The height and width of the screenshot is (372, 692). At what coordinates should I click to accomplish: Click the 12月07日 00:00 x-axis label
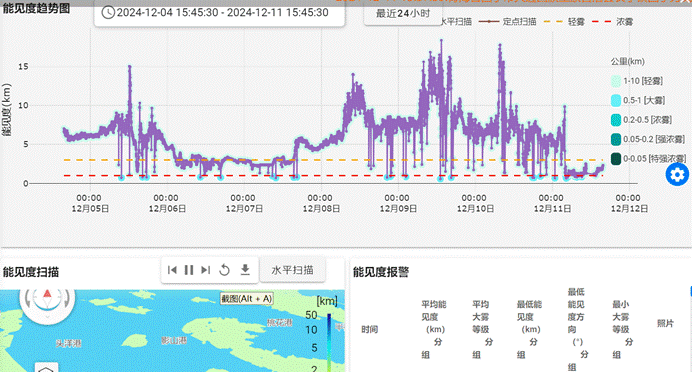244,203
